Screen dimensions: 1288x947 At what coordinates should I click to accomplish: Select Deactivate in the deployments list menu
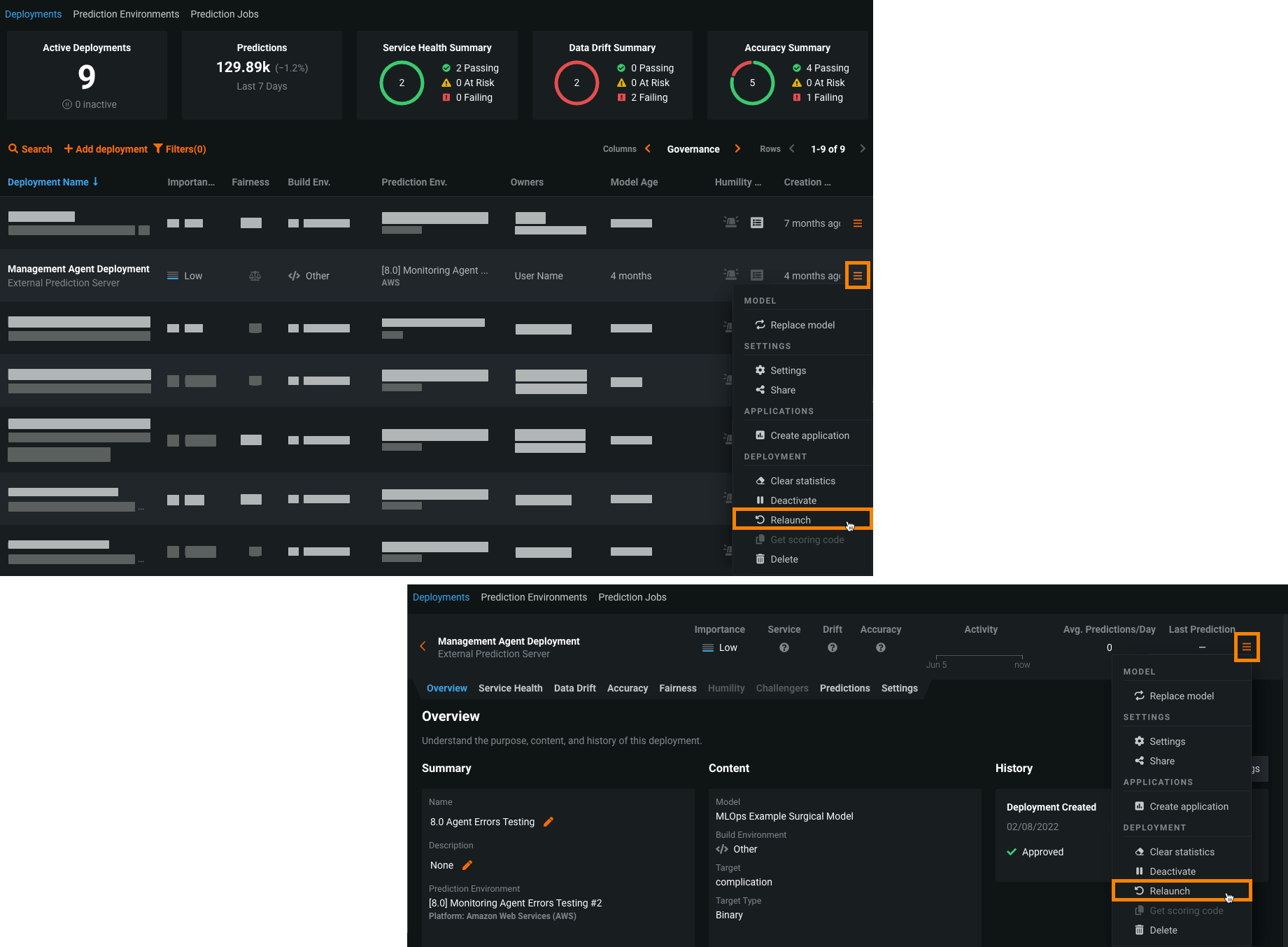coord(793,500)
